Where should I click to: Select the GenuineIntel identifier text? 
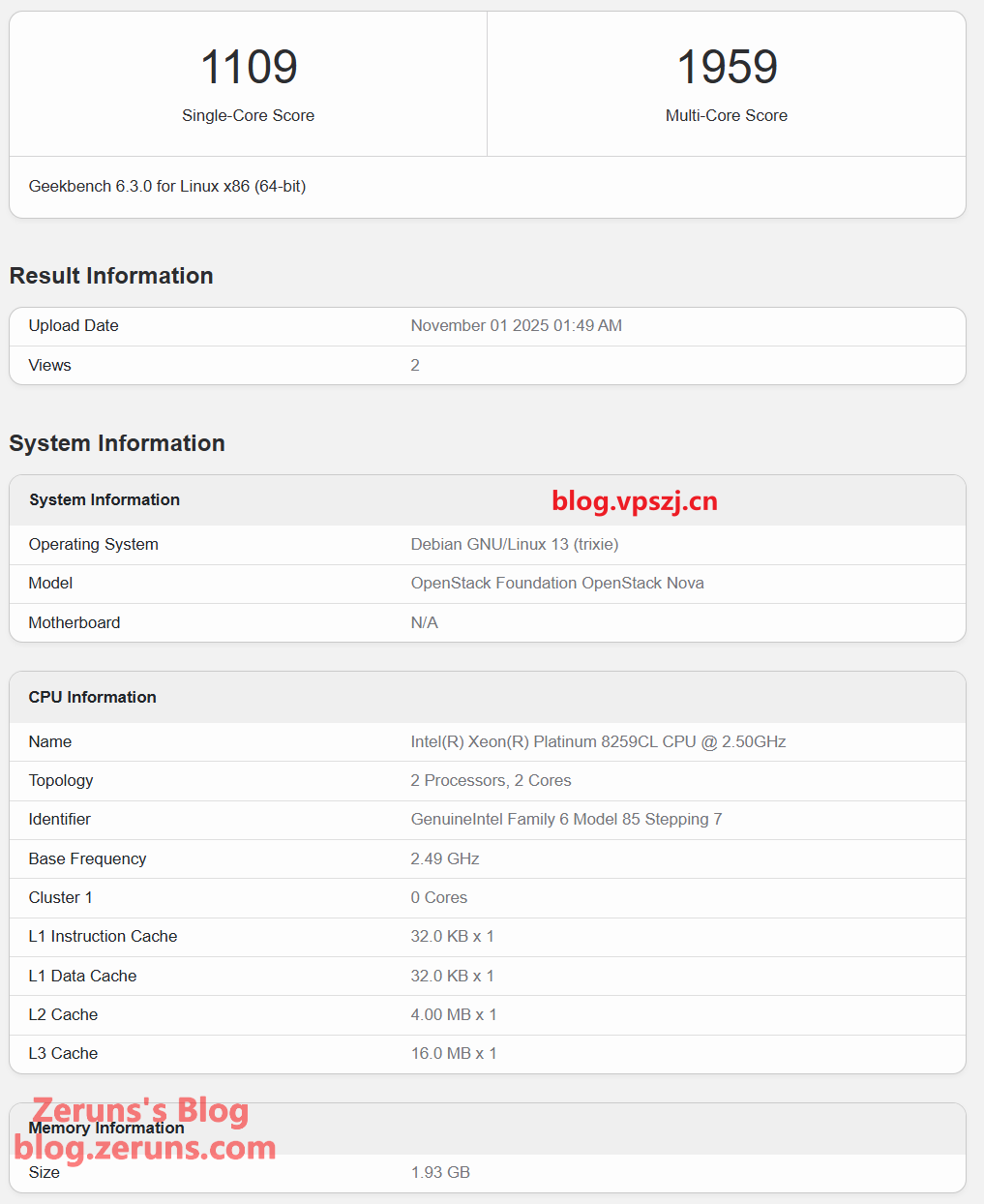coord(566,819)
